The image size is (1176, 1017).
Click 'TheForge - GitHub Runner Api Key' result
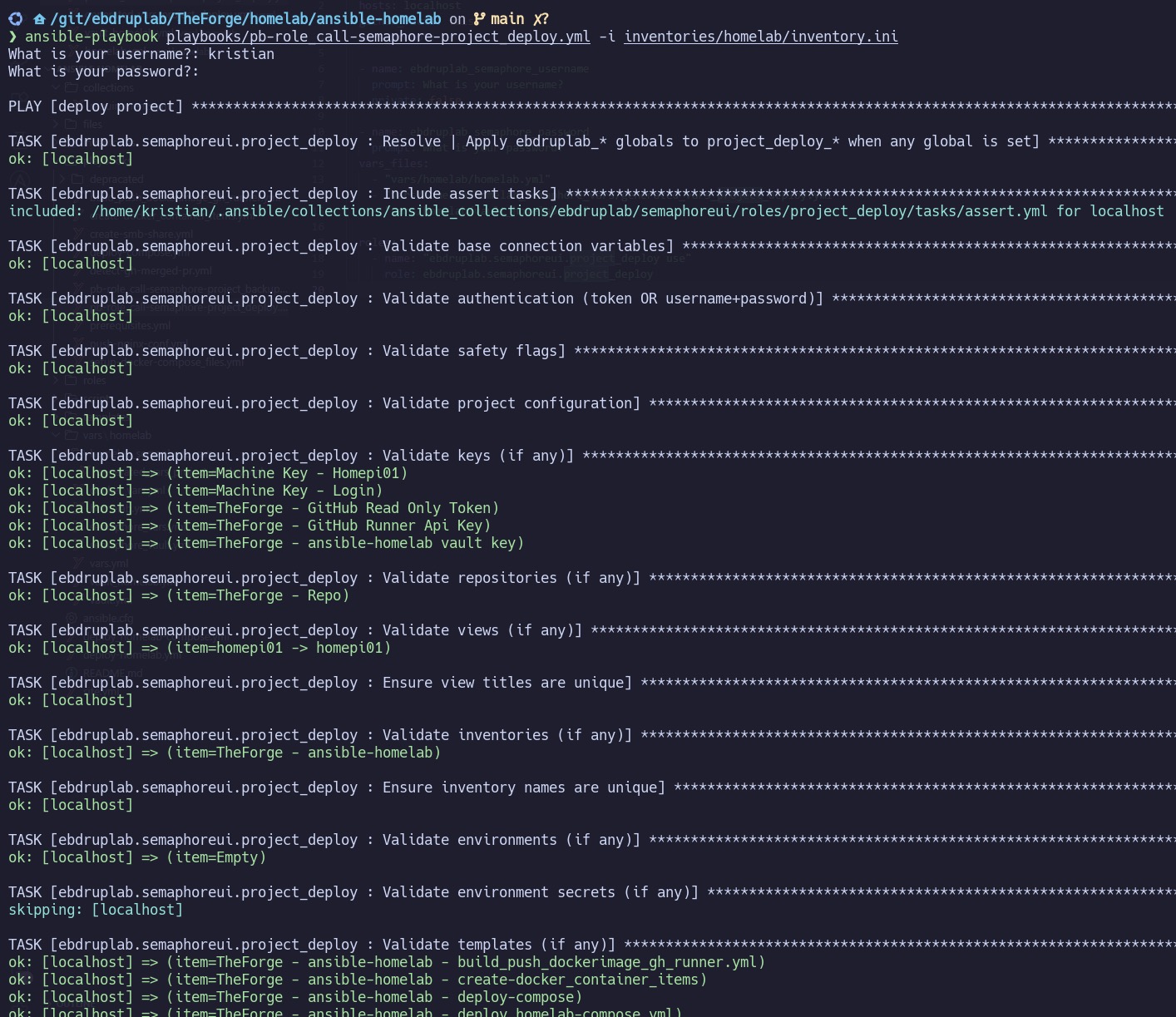coord(250,526)
